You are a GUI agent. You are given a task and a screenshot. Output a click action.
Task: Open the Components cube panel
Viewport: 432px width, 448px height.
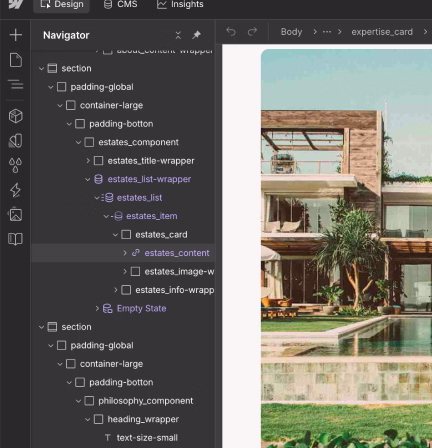click(x=16, y=116)
